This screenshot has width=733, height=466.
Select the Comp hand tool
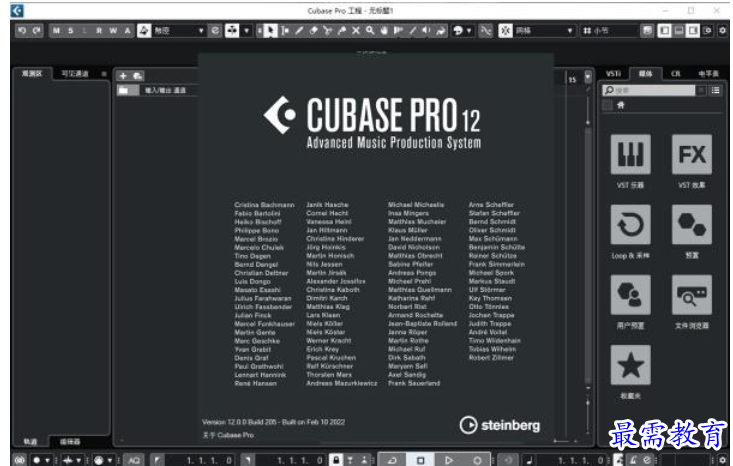pos(384,31)
